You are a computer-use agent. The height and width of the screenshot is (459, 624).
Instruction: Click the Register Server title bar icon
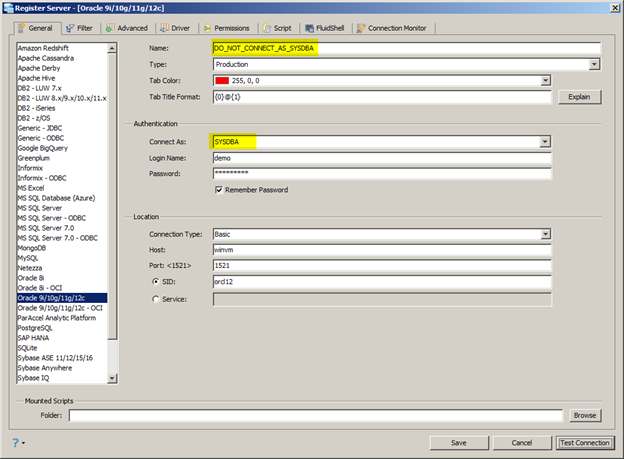click(x=8, y=8)
